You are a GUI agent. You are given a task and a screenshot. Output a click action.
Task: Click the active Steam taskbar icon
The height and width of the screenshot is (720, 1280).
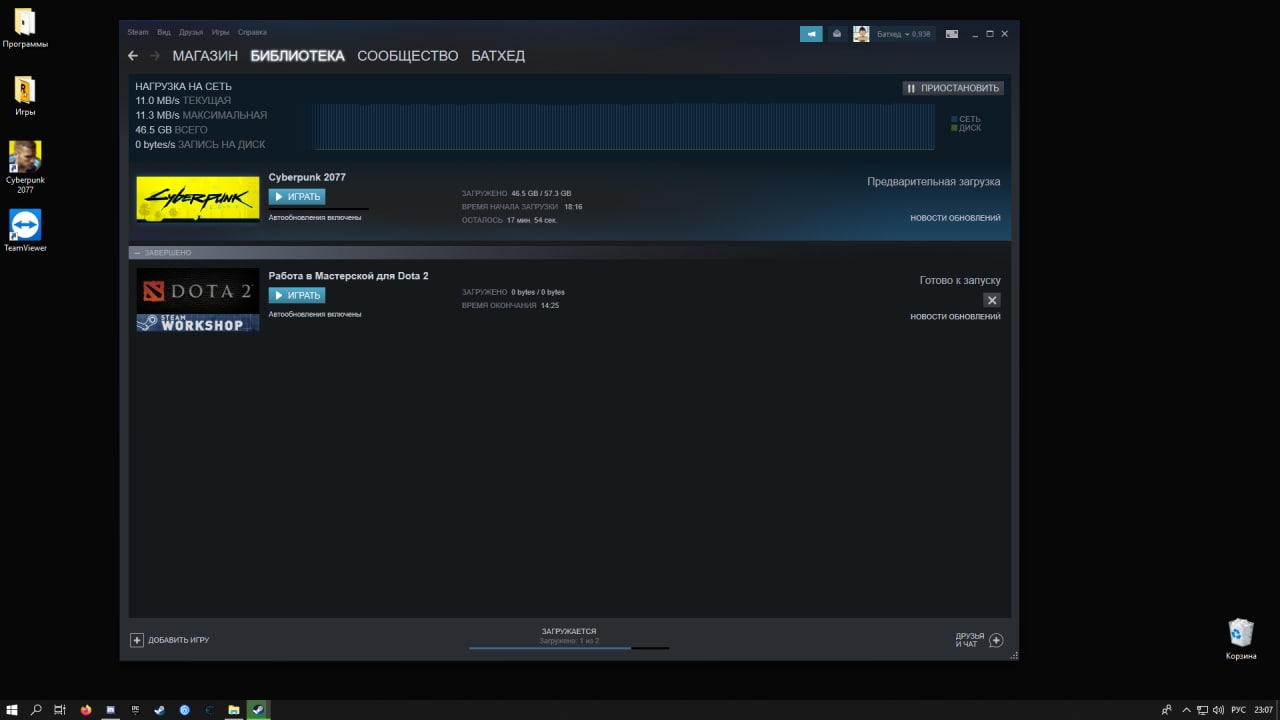258,710
